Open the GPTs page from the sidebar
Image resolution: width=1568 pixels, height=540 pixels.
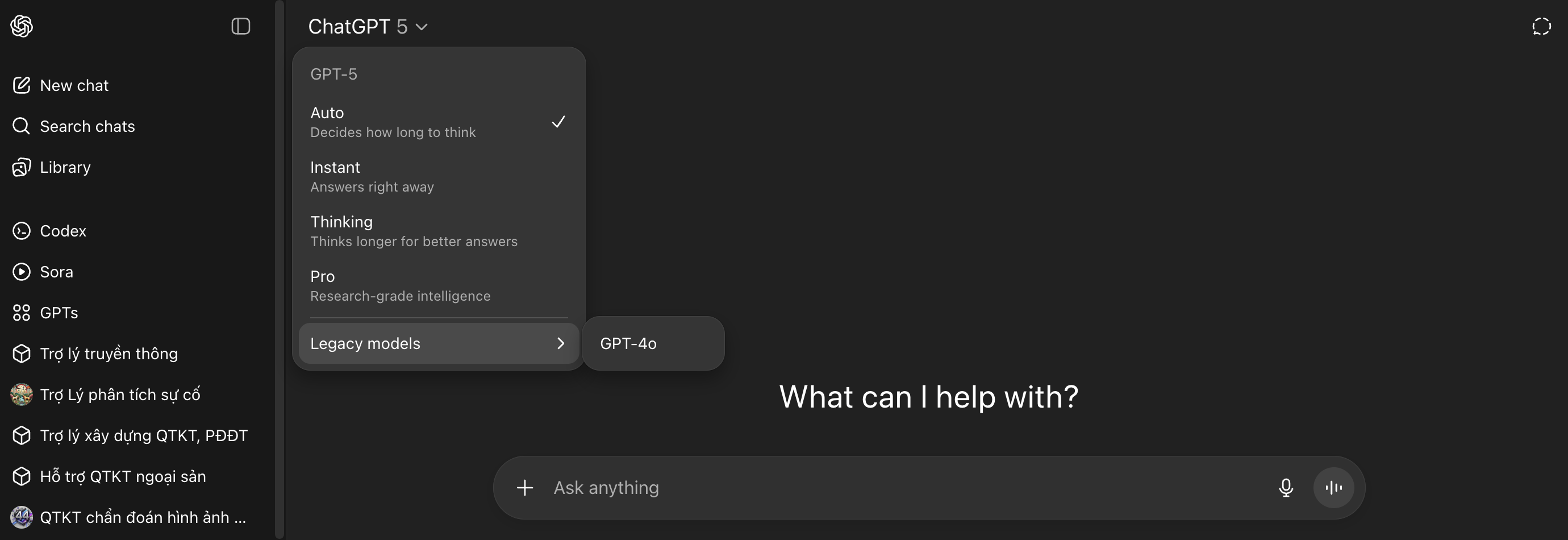(59, 313)
